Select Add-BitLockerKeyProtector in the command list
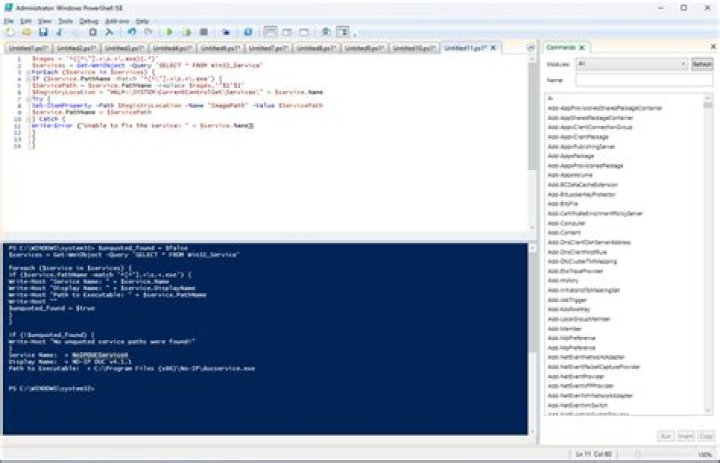This screenshot has width=720, height=463. 581,194
